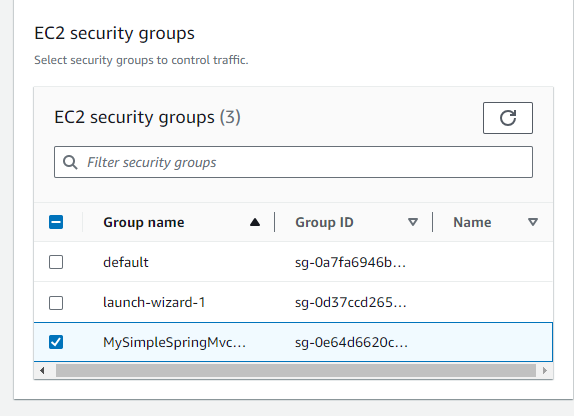Refresh the EC2 security groups list
574x416 pixels.
tap(508, 118)
